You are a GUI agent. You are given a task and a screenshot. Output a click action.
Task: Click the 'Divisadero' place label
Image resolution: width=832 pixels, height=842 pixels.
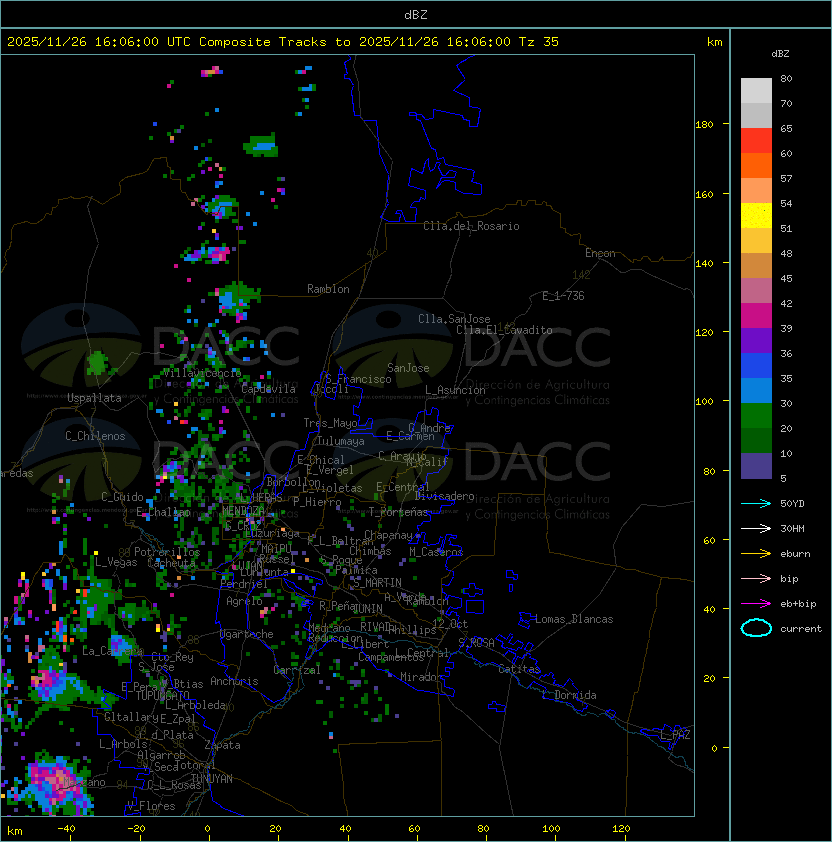click(x=444, y=496)
